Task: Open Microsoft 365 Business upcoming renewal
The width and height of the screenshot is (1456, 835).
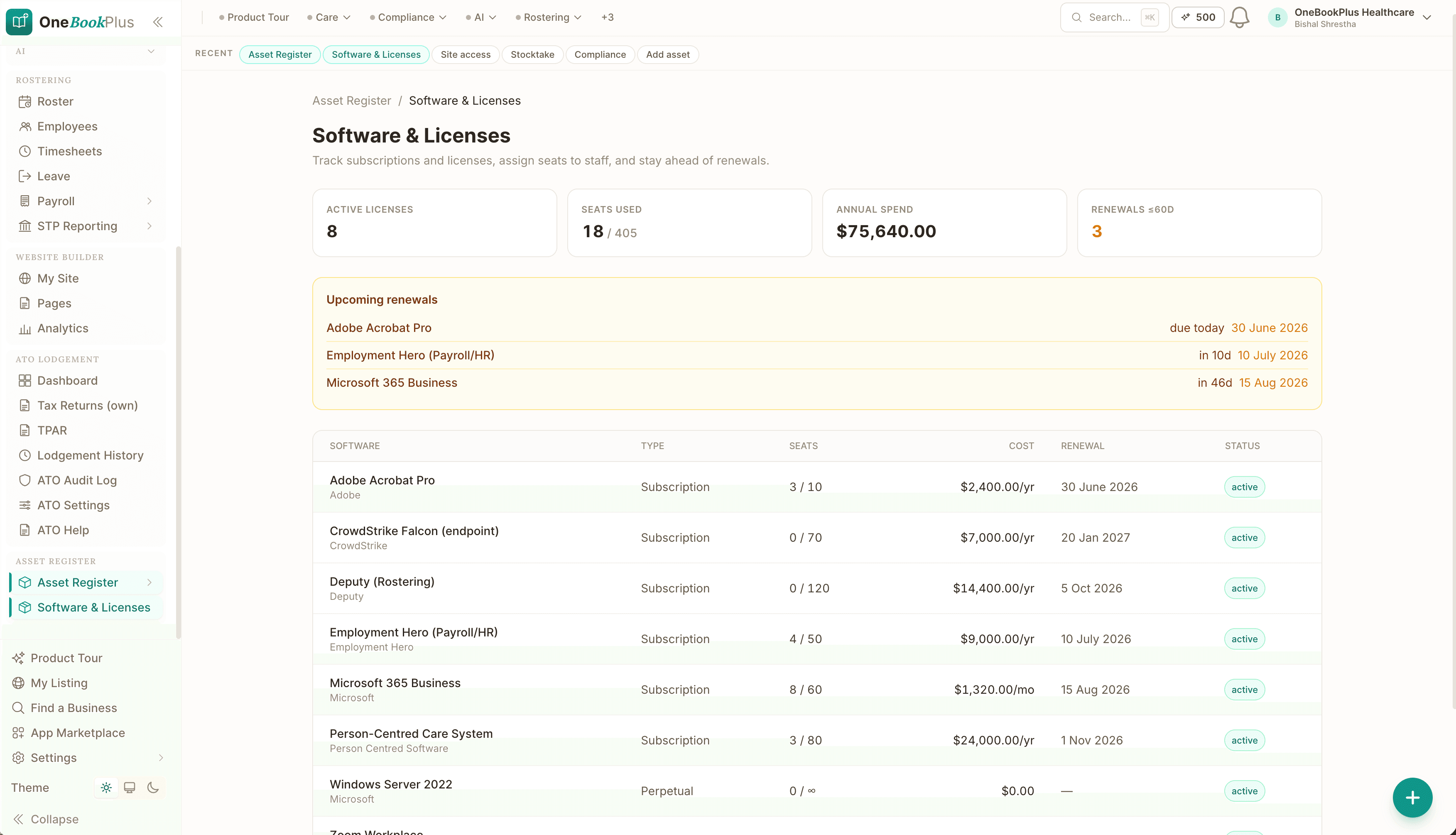Action: (x=817, y=383)
